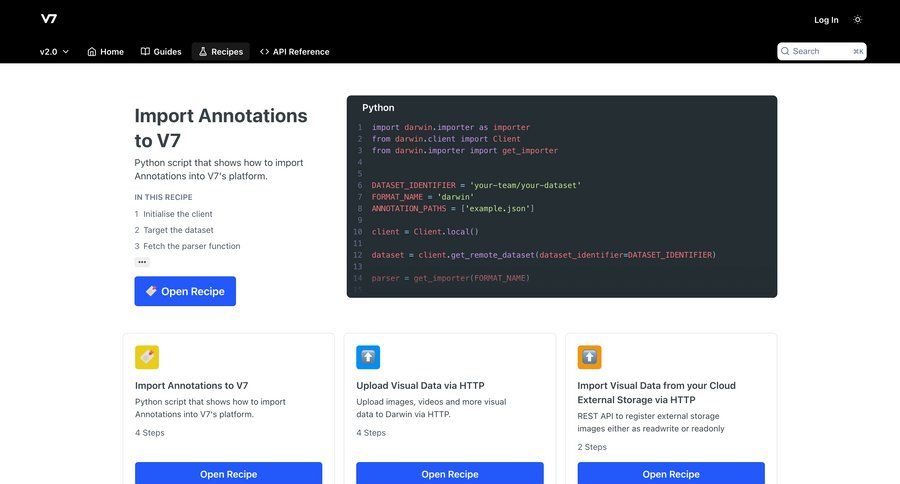The height and width of the screenshot is (484, 900).
Task: Click the Log In link
Action: click(826, 20)
